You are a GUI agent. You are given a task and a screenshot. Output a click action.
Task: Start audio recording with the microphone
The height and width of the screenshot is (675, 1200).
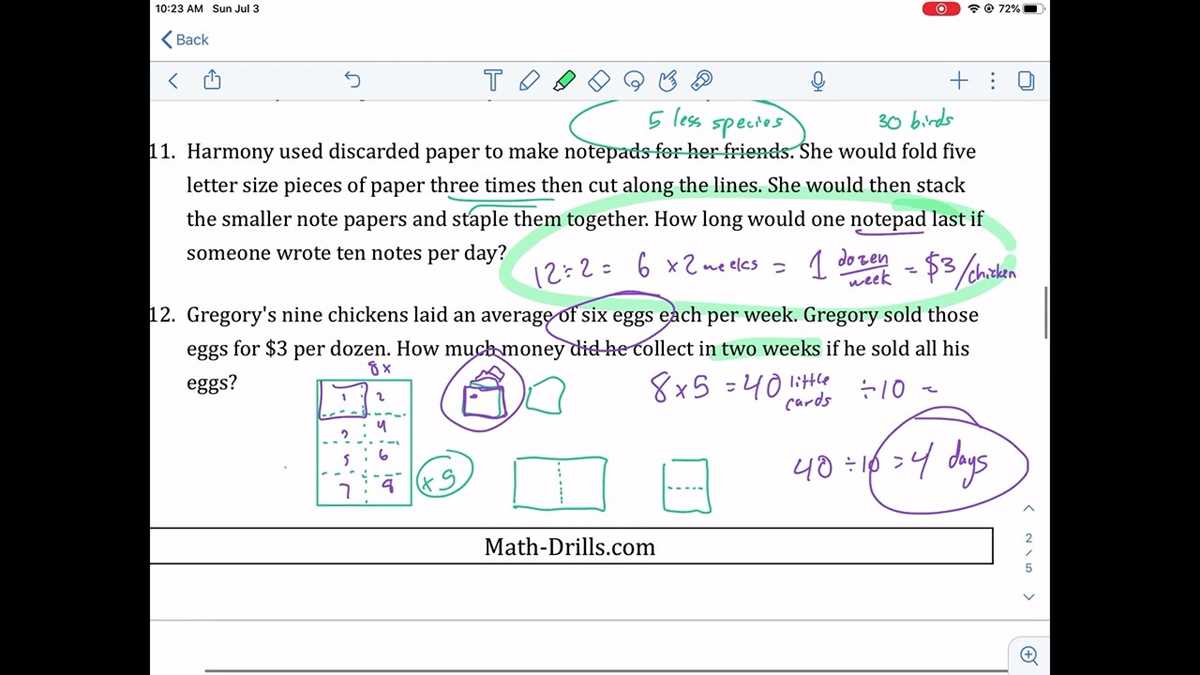click(818, 81)
